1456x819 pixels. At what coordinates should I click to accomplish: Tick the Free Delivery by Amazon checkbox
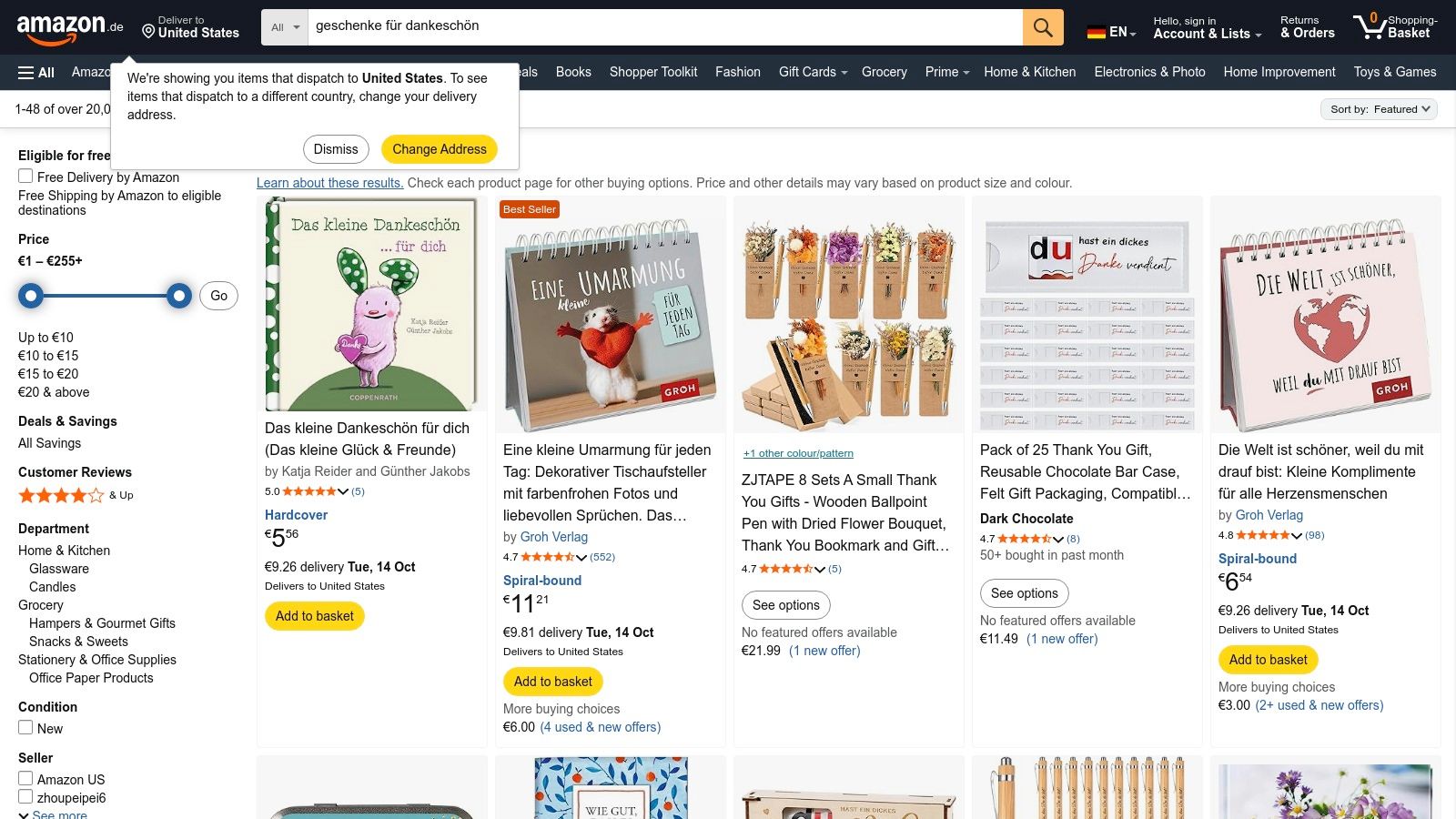click(x=25, y=177)
